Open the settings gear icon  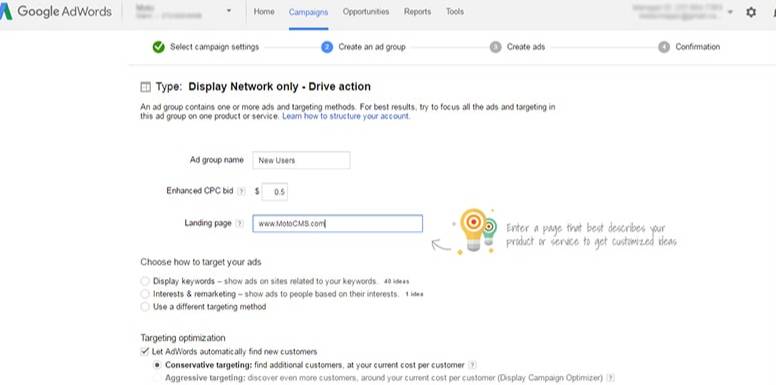[x=751, y=12]
